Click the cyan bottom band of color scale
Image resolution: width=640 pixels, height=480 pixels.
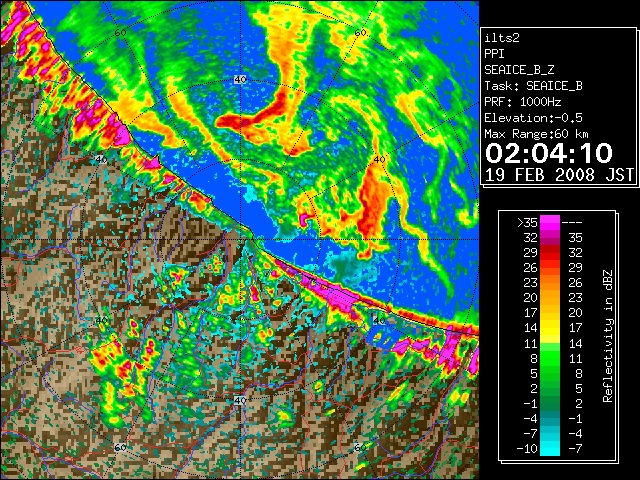[x=550, y=449]
